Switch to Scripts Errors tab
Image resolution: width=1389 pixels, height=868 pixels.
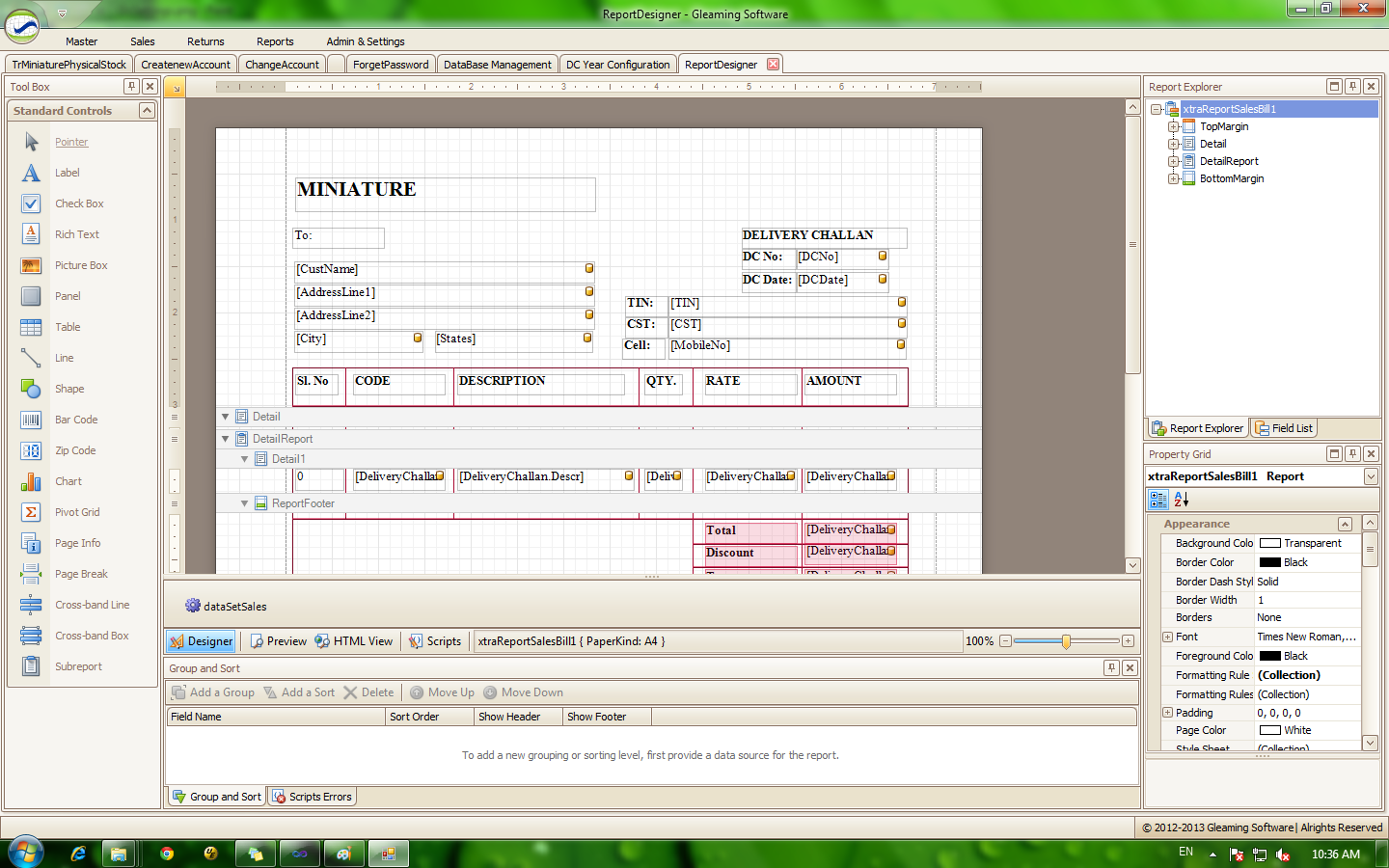(312, 797)
